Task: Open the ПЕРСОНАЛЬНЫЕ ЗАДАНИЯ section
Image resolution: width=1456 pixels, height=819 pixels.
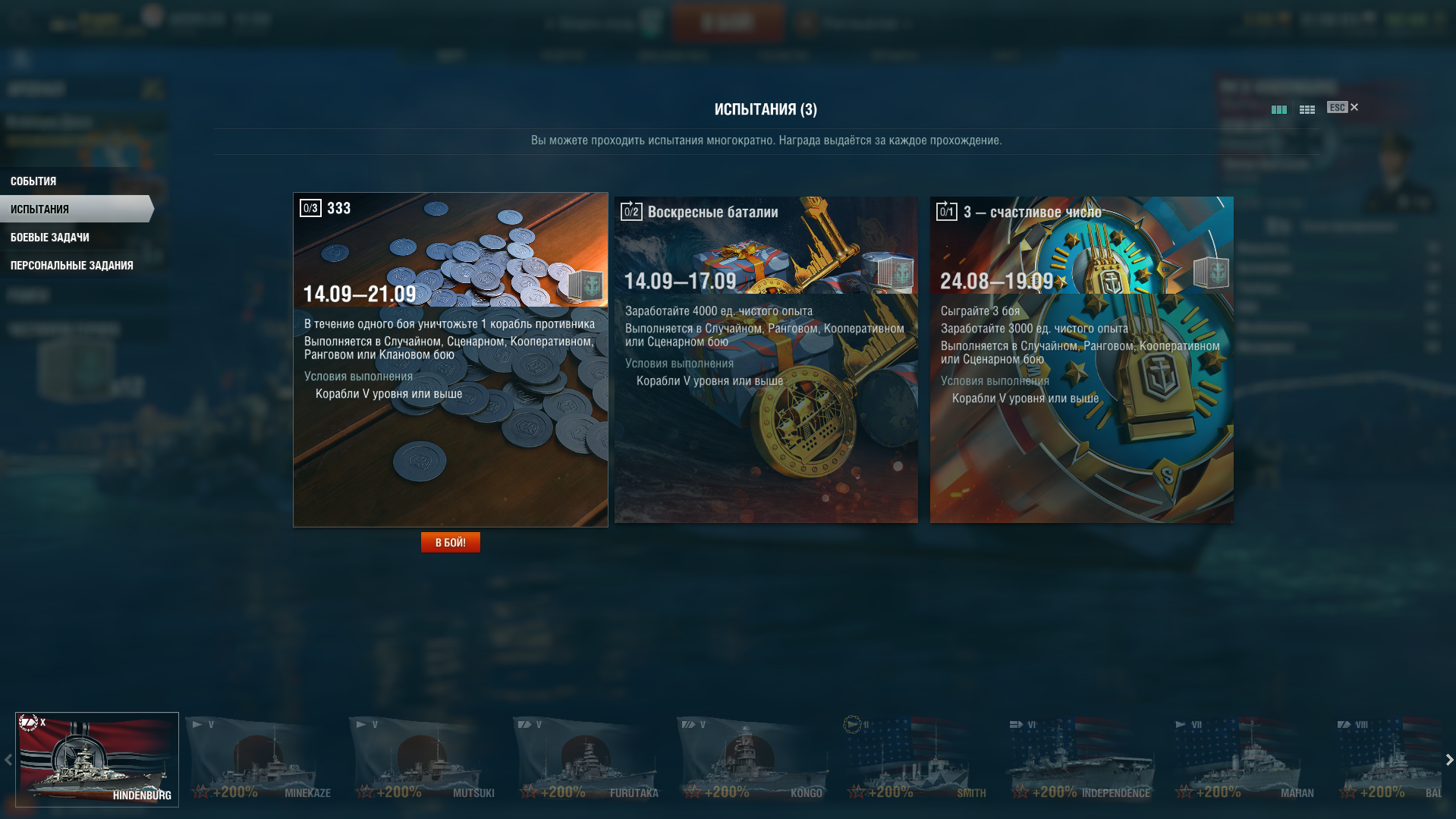Action: coord(72,265)
